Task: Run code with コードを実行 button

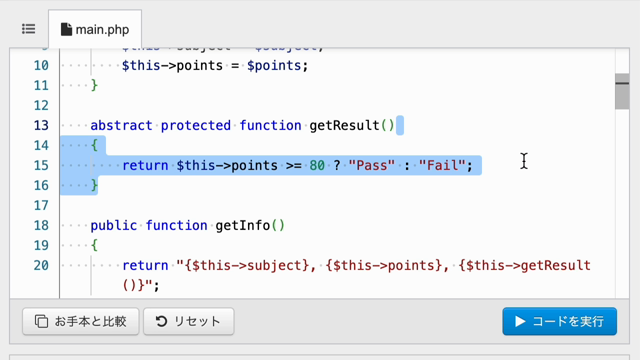Action: [x=560, y=322]
